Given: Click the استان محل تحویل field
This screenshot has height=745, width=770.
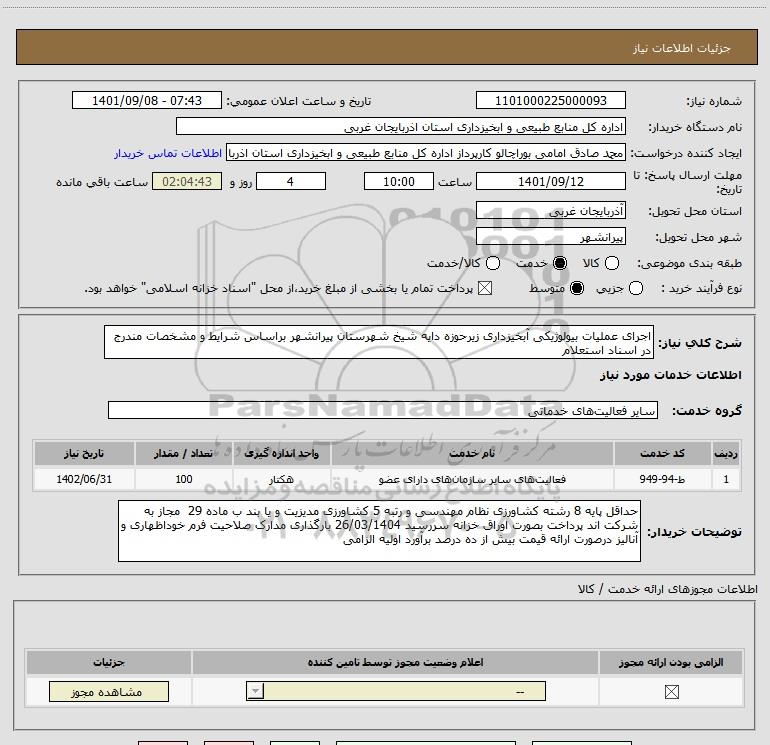Looking at the screenshot, I should [x=550, y=211].
